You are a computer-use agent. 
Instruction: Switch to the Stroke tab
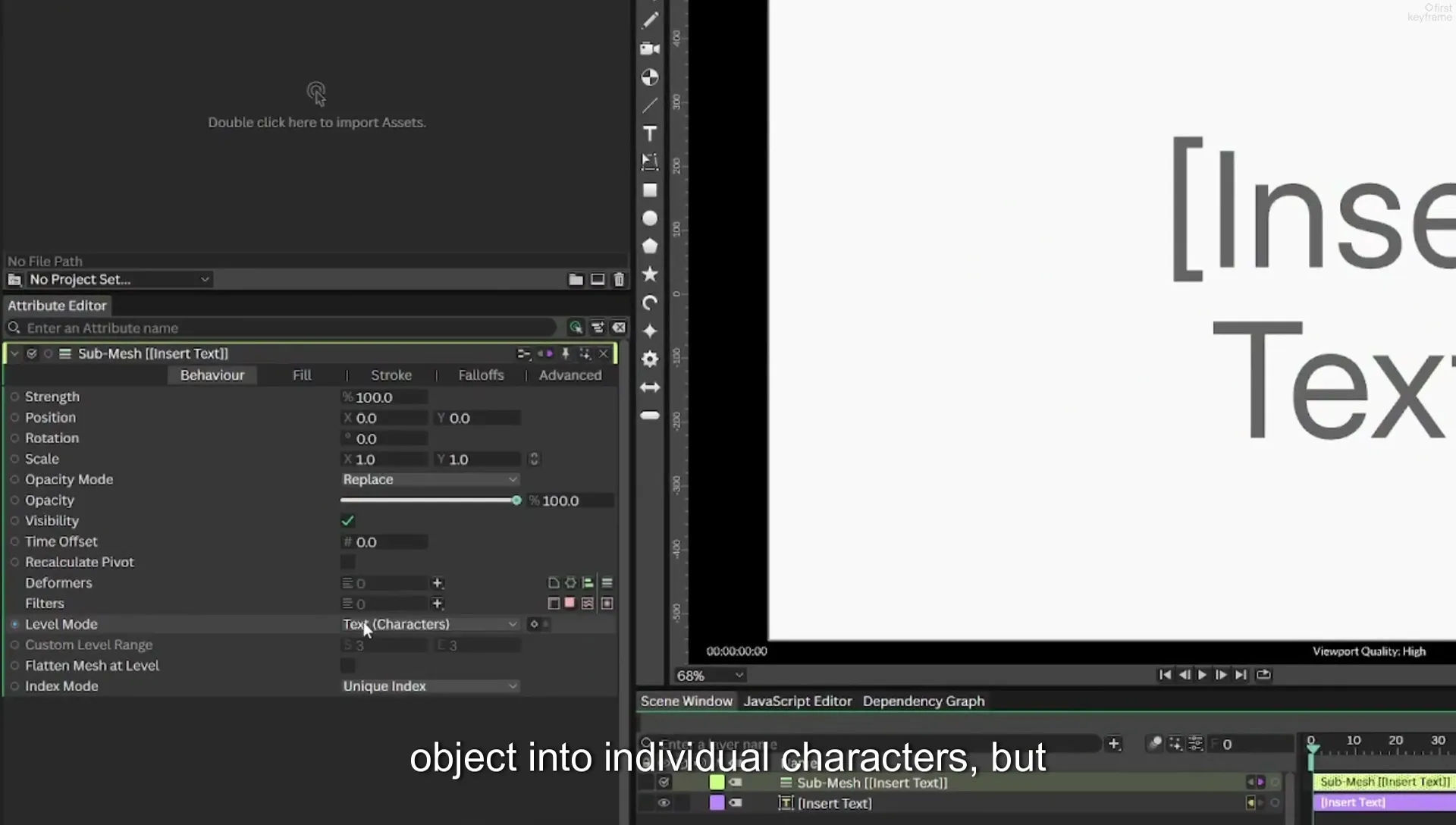pos(391,375)
